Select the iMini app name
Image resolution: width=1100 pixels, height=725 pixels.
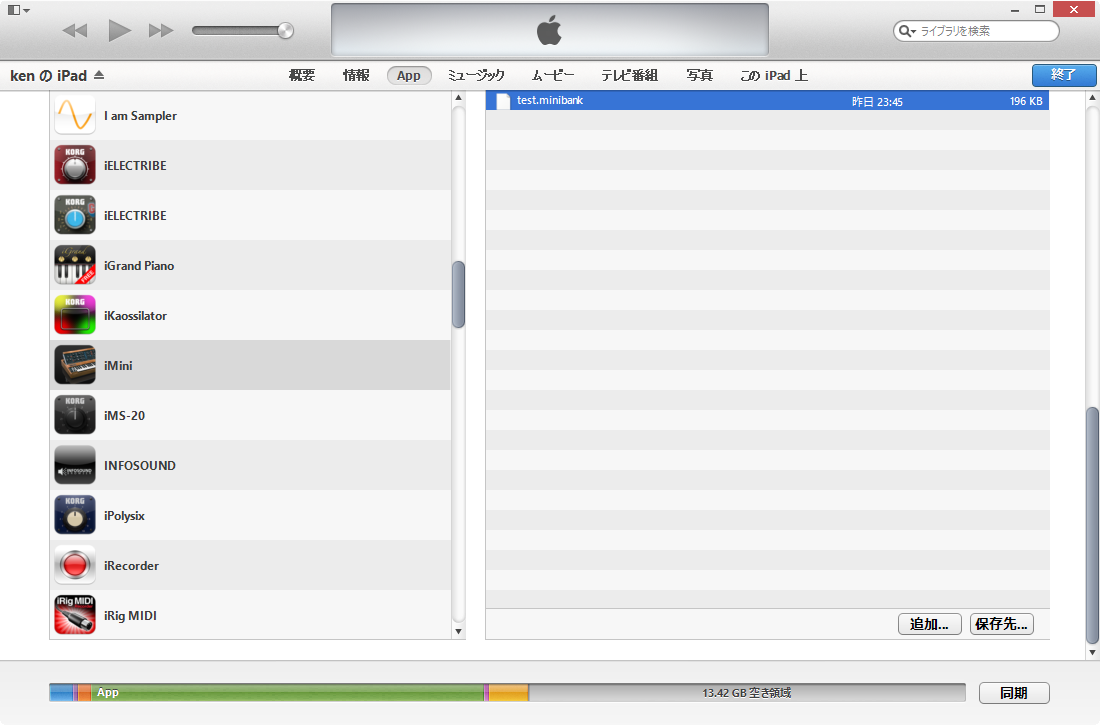coord(118,366)
